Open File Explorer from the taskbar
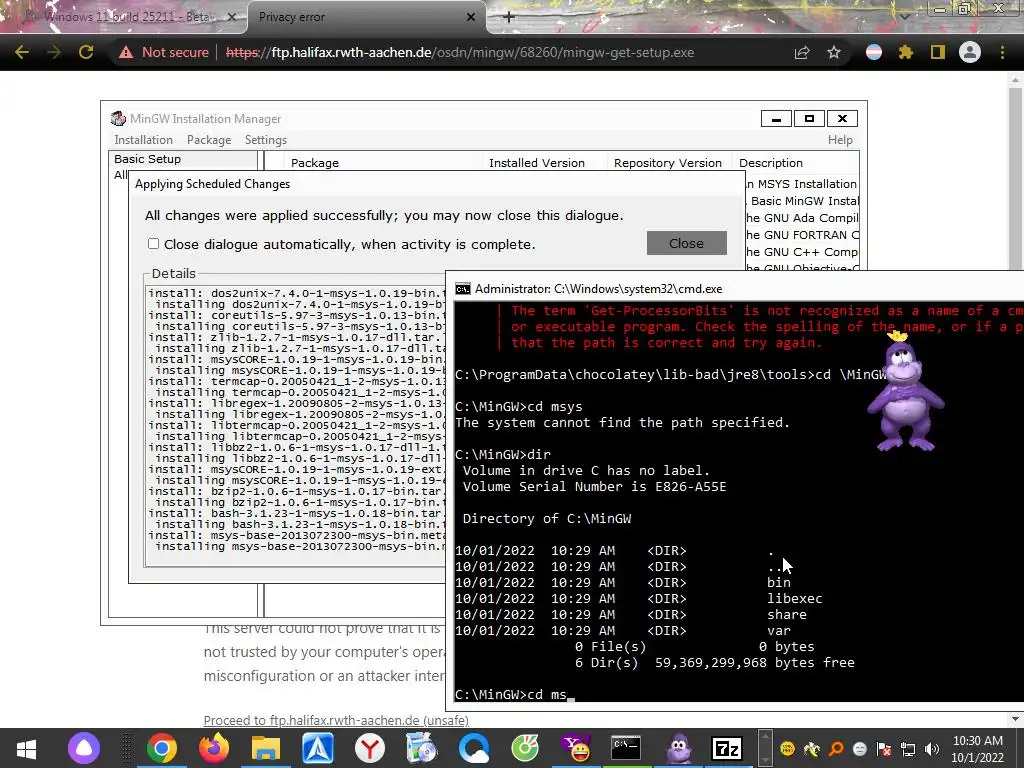This screenshot has width=1024, height=768. pos(266,748)
